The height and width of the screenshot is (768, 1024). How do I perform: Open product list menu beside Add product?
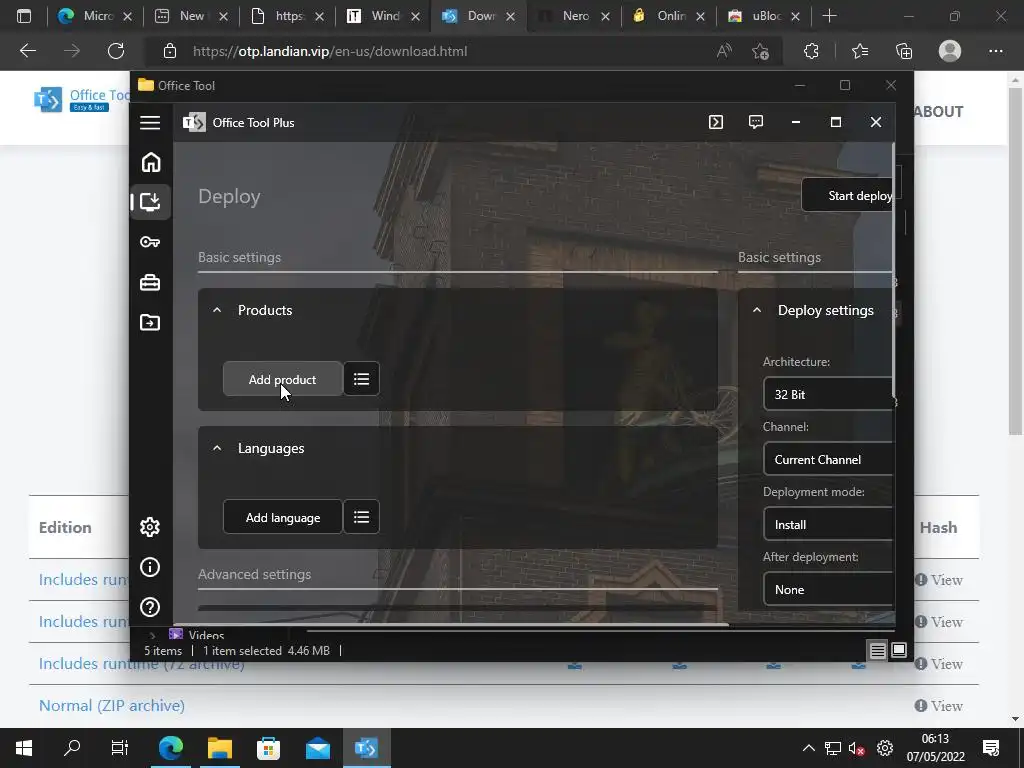click(361, 379)
